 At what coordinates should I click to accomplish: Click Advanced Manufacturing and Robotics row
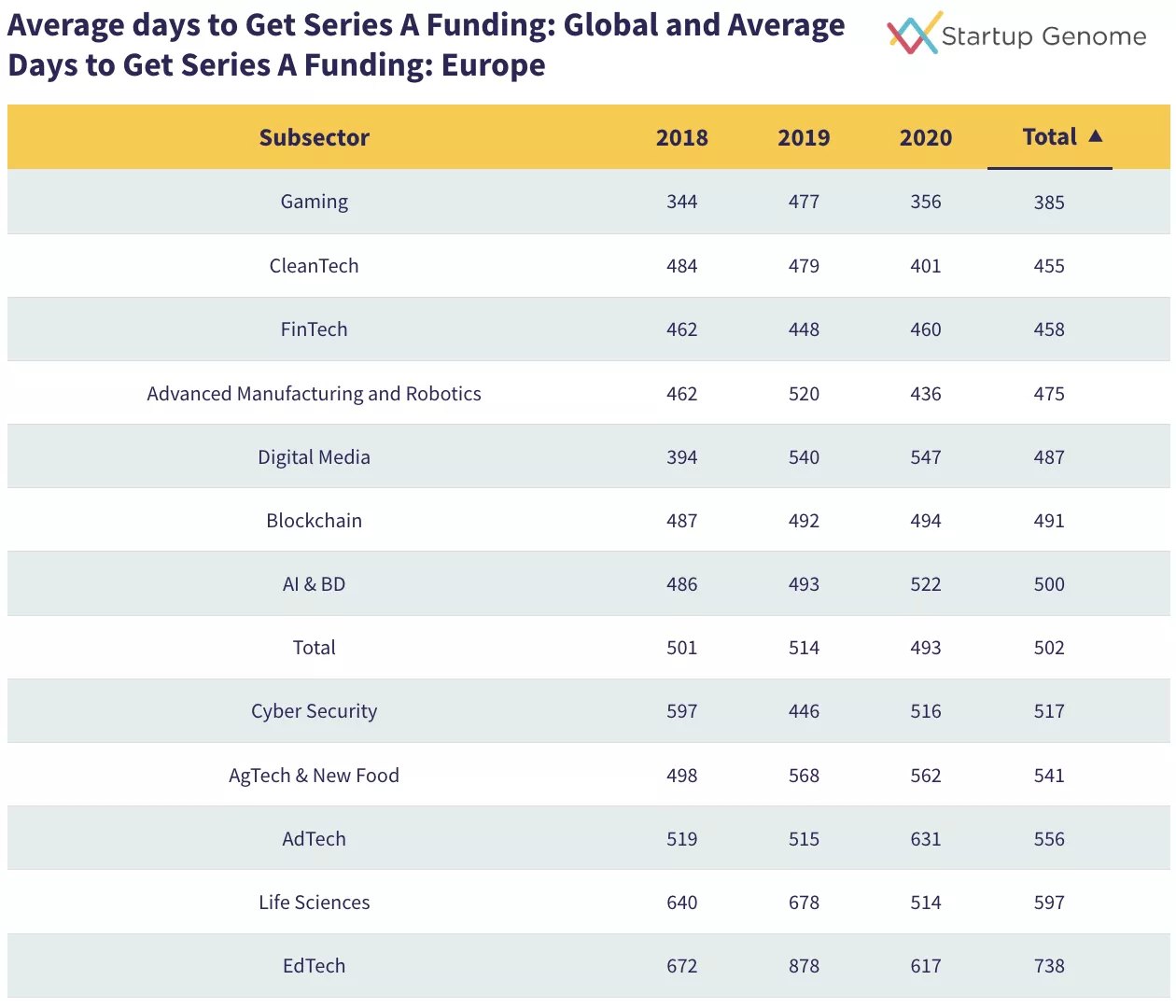(314, 394)
